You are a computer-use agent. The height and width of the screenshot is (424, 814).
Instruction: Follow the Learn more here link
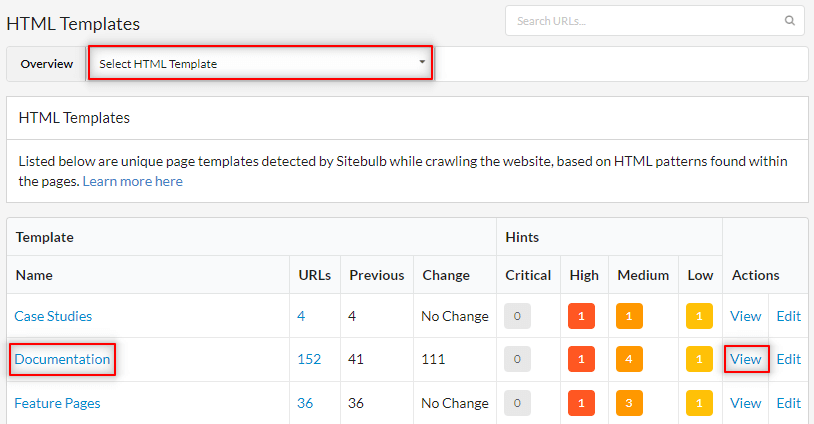click(x=132, y=181)
